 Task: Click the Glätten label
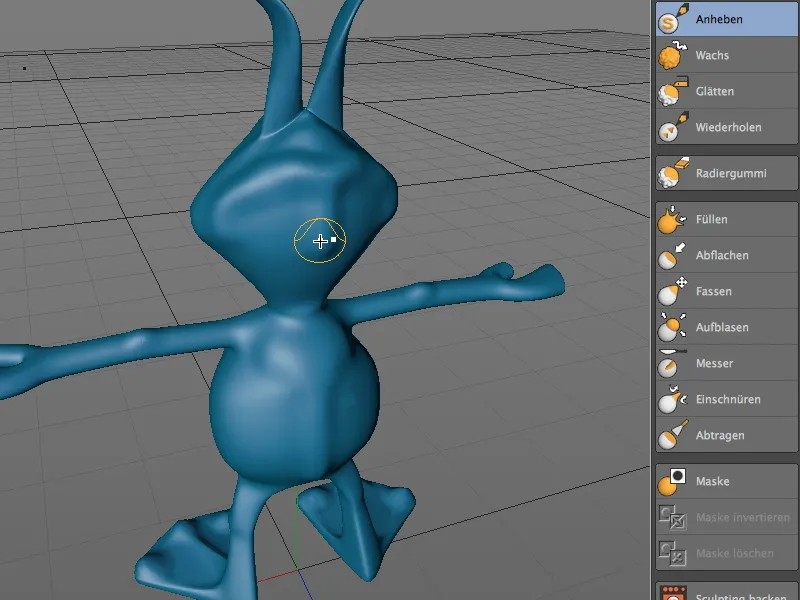pyautogui.click(x=715, y=91)
